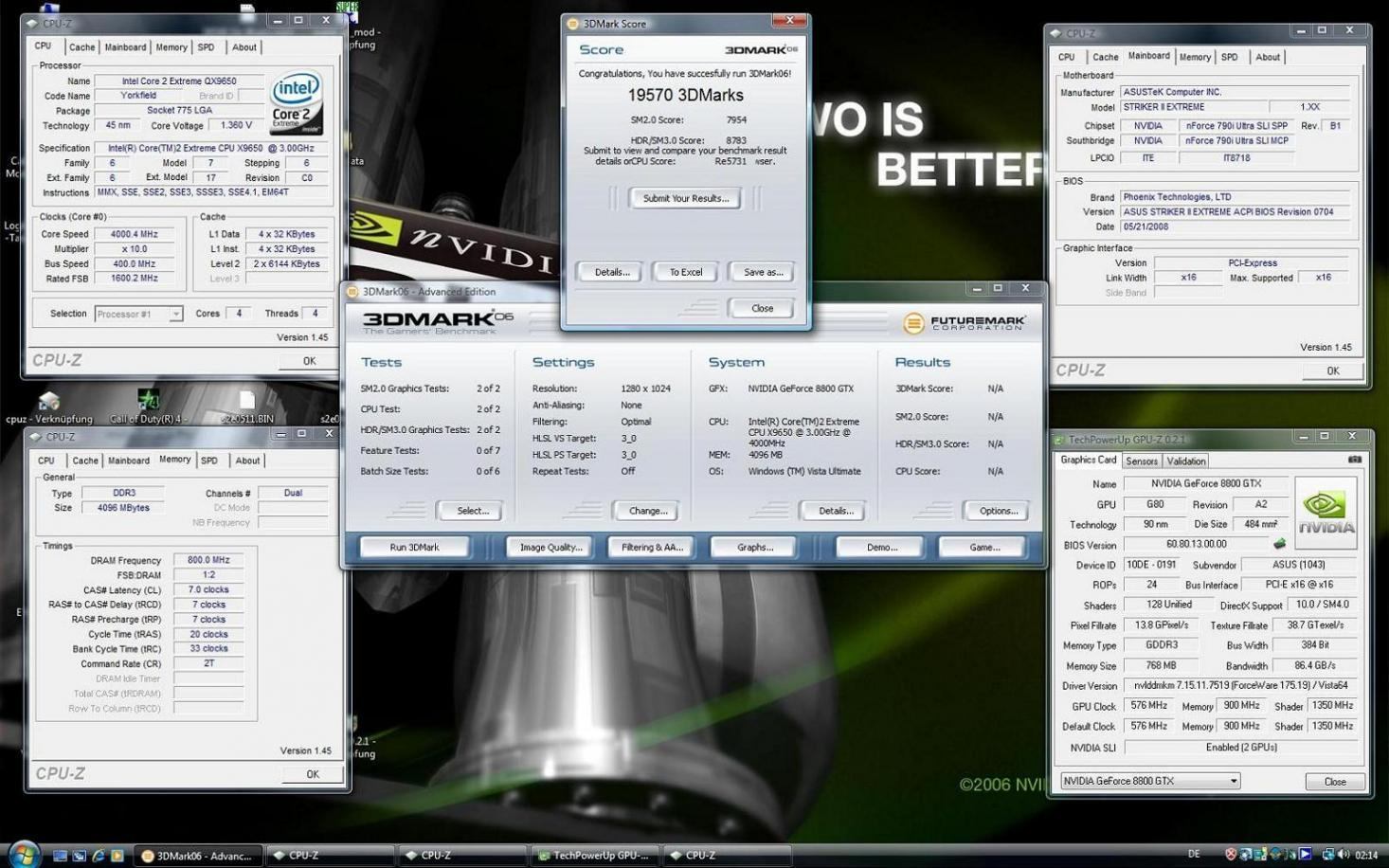
Task: Open the Processor #1 selection dropdown
Action: 138,314
